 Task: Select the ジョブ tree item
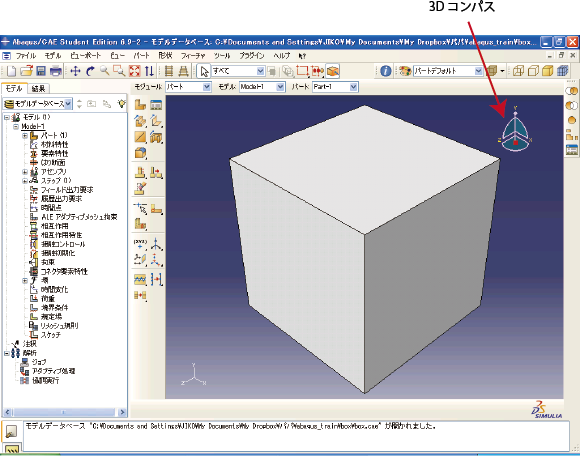(x=39, y=362)
